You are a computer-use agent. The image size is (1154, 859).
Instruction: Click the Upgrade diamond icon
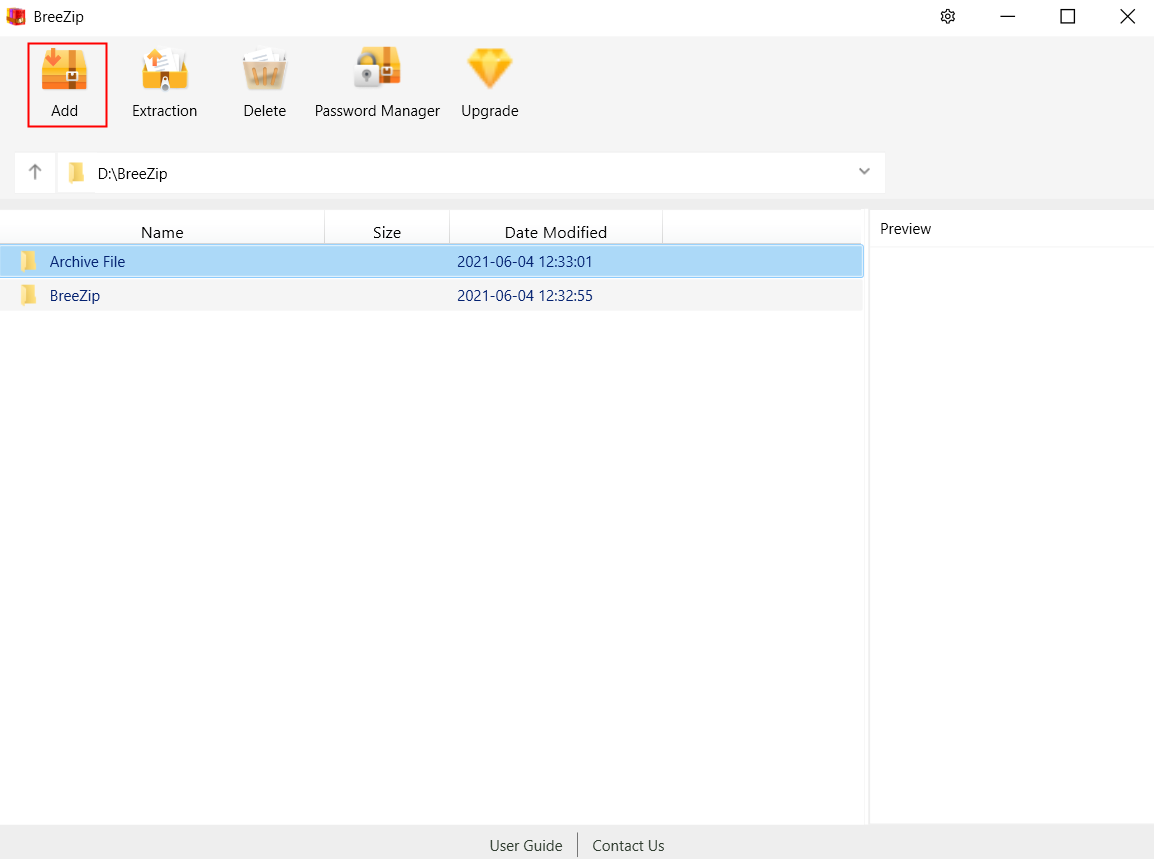(489, 68)
